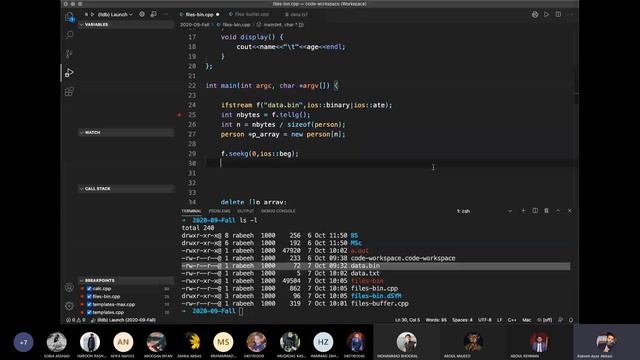Switch to the files-buffer.cpp editor tab
The width and height of the screenshot is (640, 360).
click(x=249, y=14)
